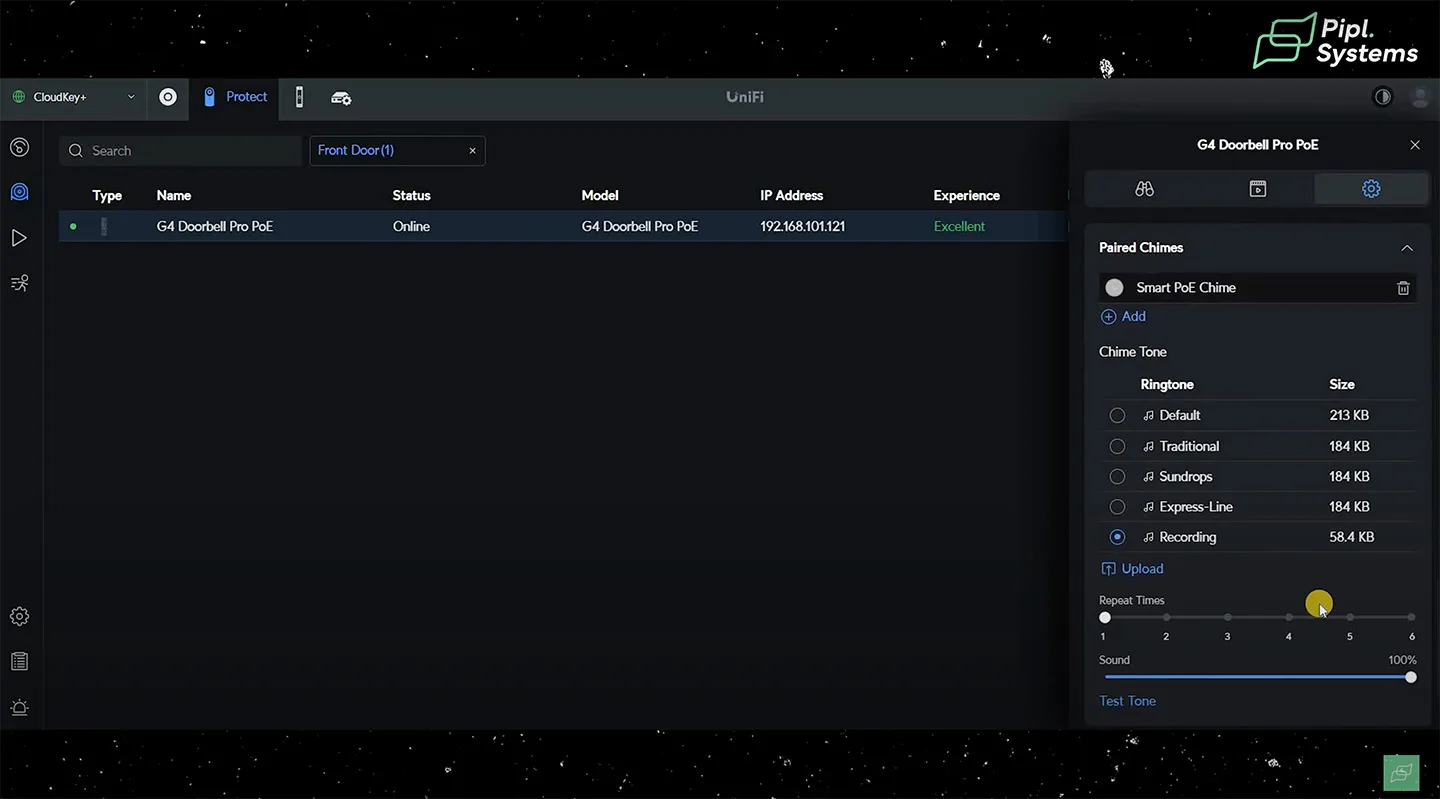
Task: Click the Upload ringtone link
Action: [x=1132, y=568]
